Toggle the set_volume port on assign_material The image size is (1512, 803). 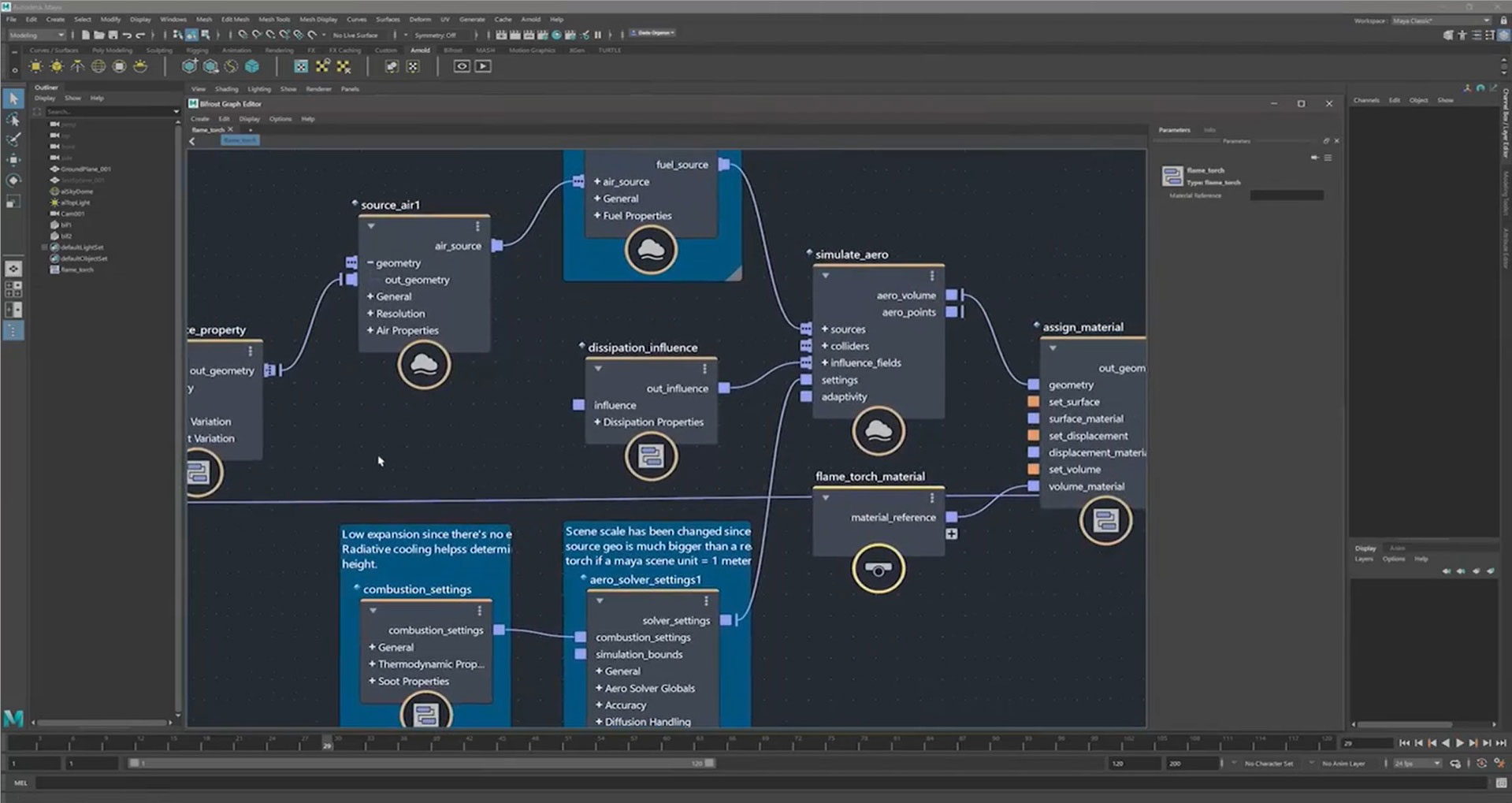click(1033, 470)
